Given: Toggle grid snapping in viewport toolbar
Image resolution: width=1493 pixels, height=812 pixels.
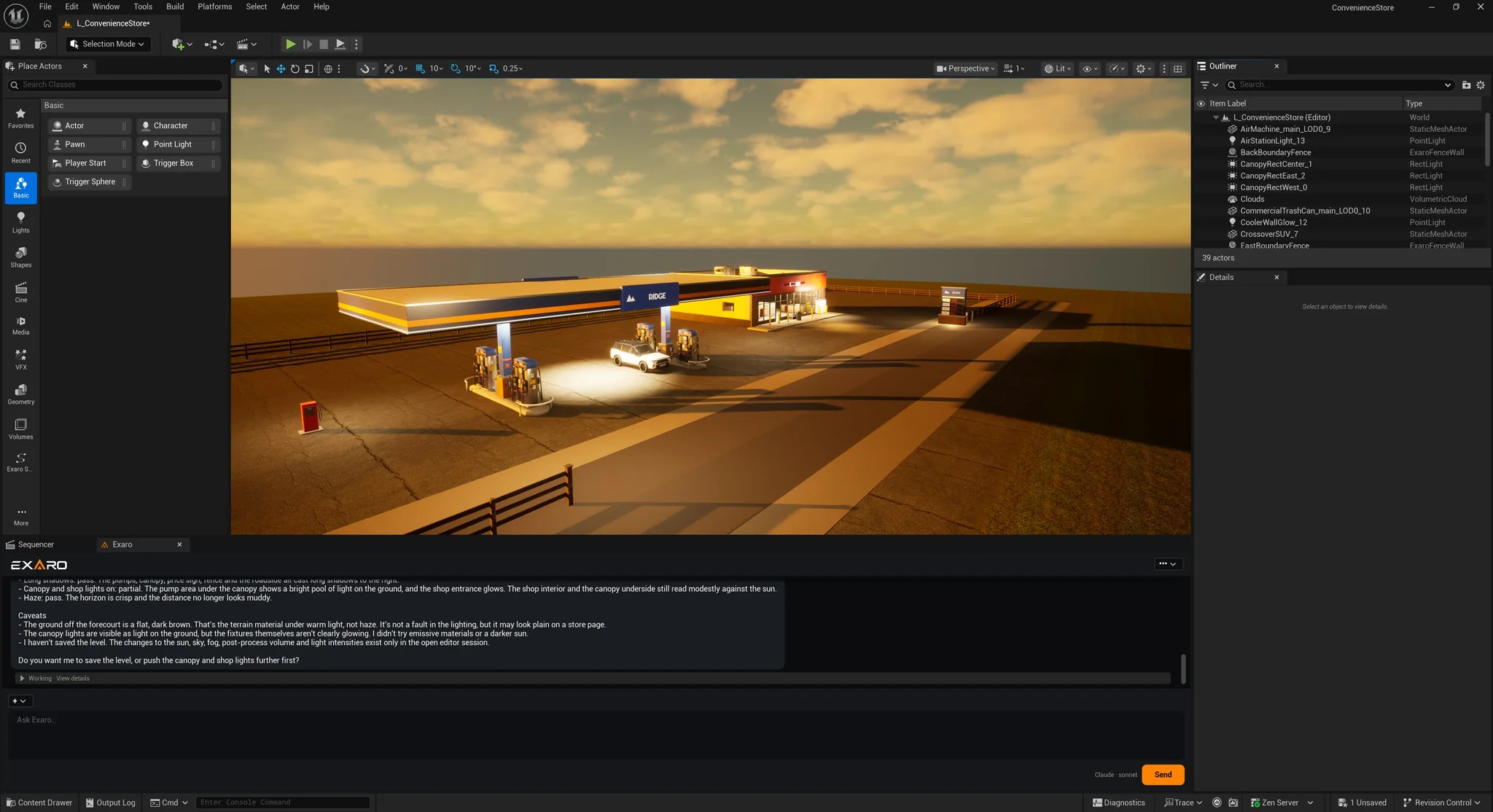Looking at the screenshot, I should (x=420, y=69).
